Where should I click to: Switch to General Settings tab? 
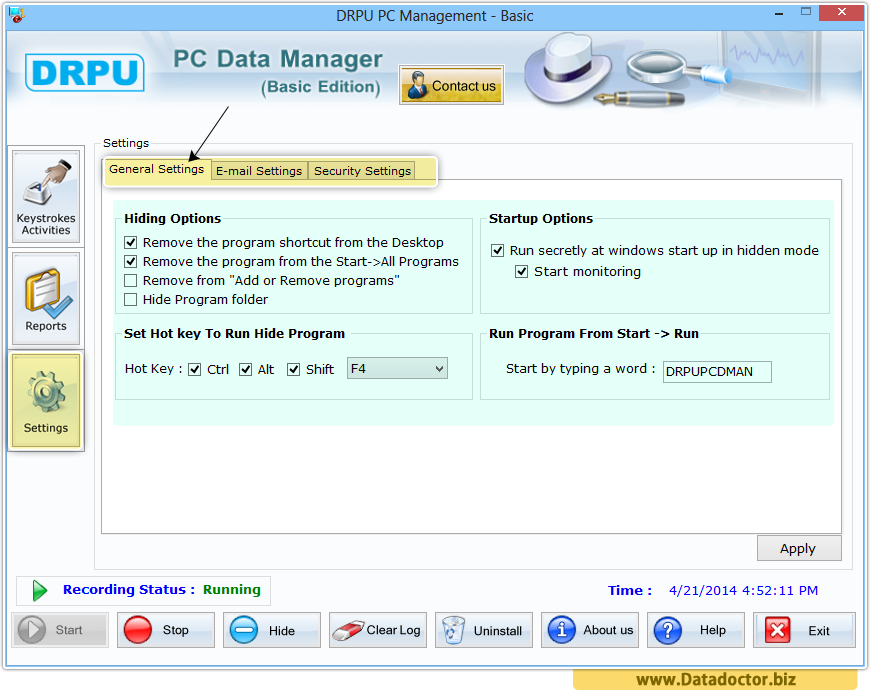156,169
